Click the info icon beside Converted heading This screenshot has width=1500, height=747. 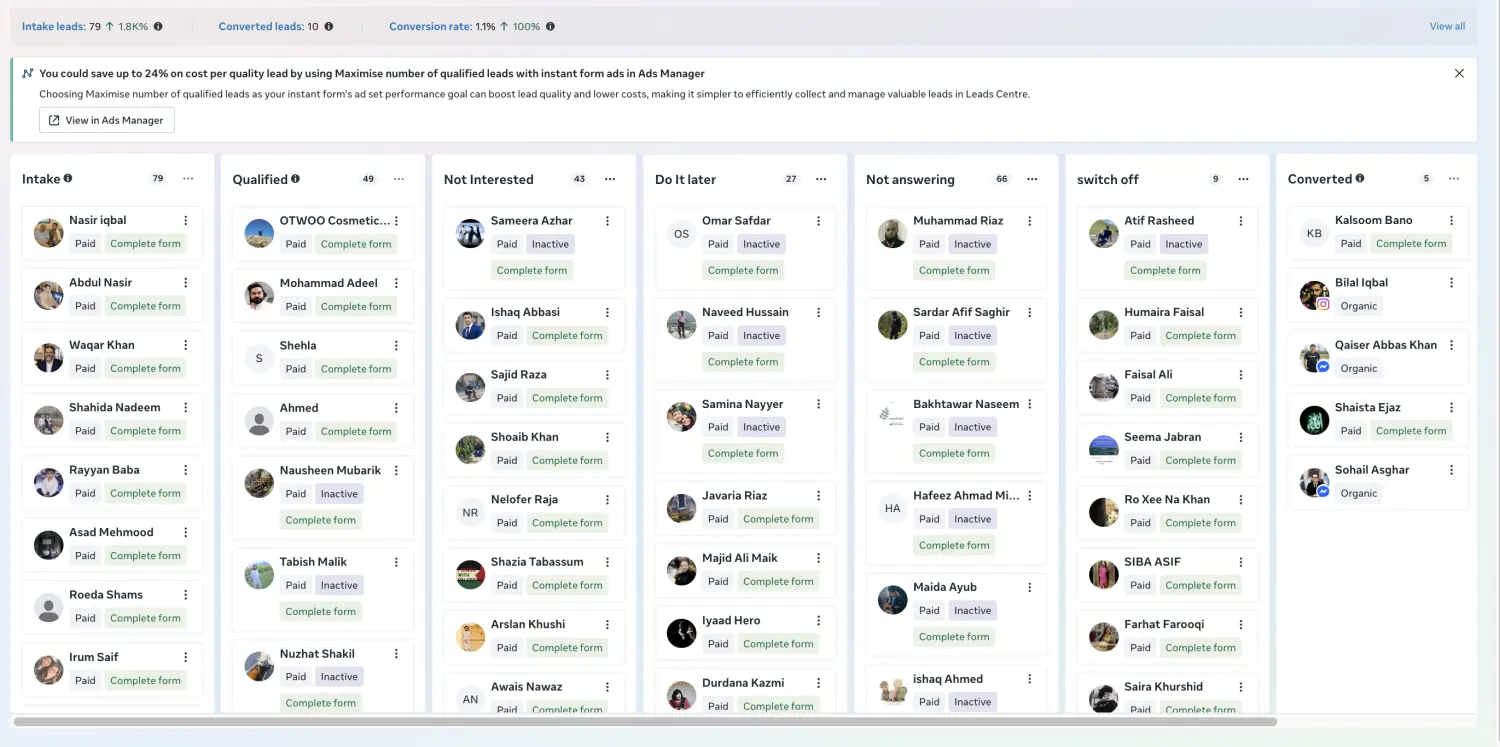[x=1360, y=179]
